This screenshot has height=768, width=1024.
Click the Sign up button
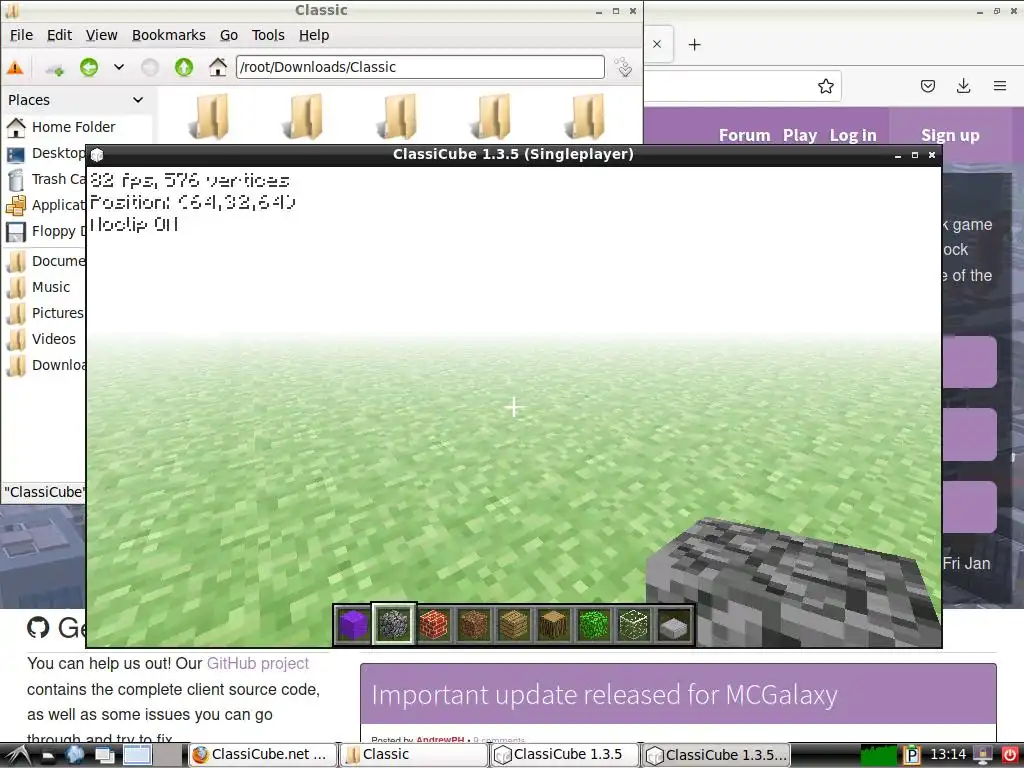point(950,135)
